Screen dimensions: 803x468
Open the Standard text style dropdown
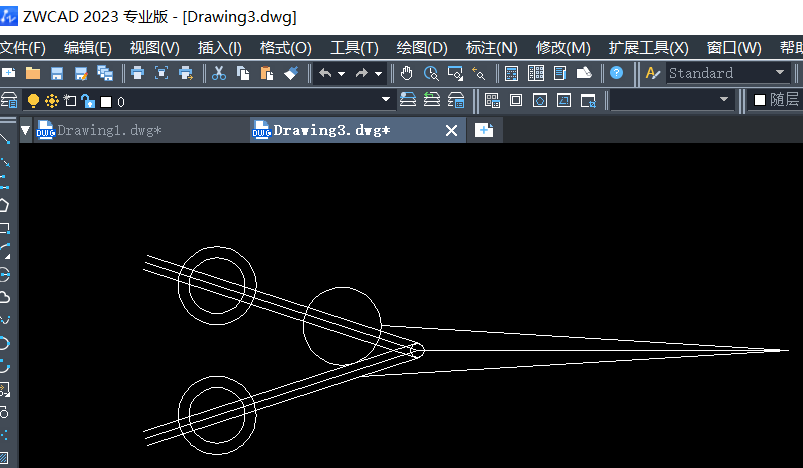(x=780, y=73)
